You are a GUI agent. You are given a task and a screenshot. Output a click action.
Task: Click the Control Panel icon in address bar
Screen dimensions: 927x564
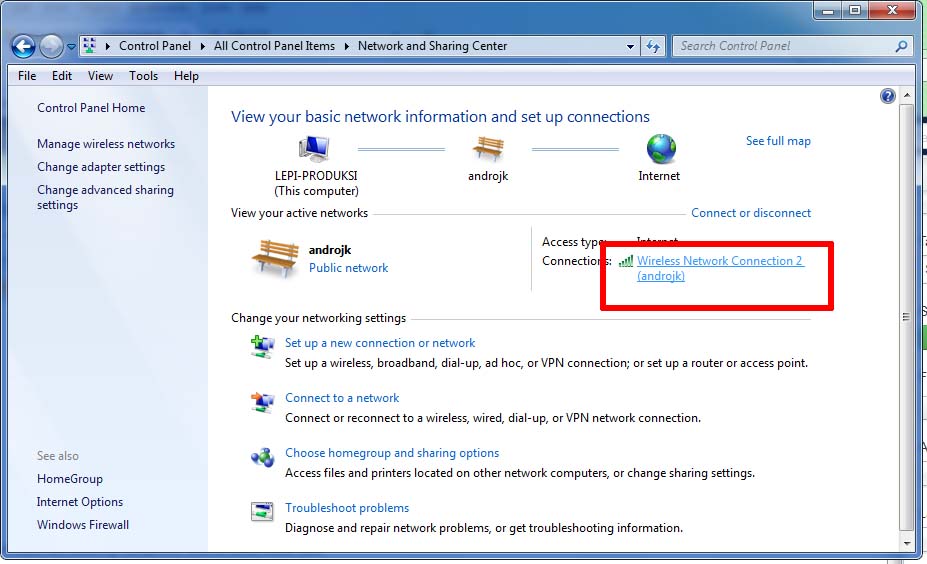point(89,46)
